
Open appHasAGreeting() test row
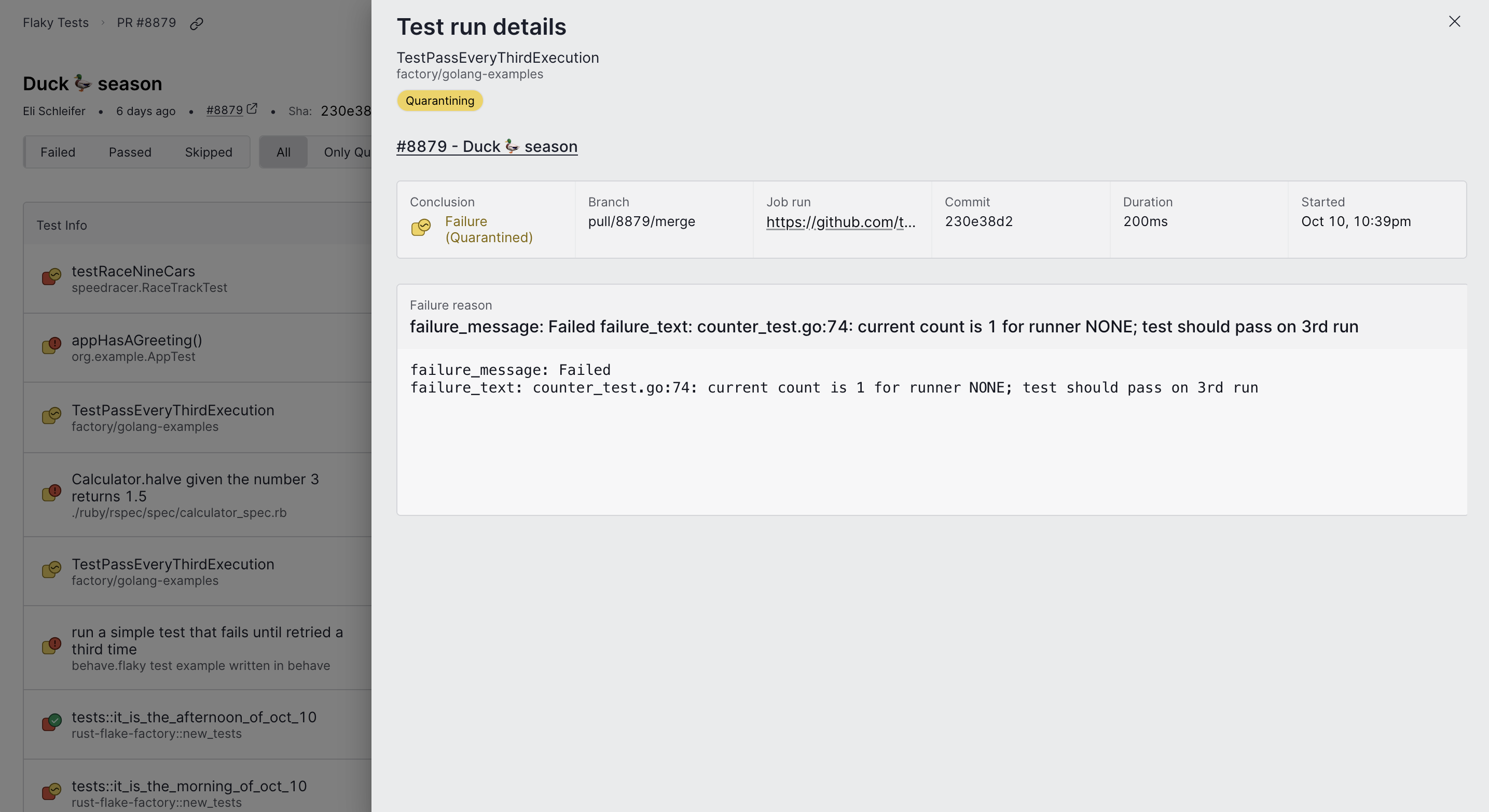[x=197, y=348]
